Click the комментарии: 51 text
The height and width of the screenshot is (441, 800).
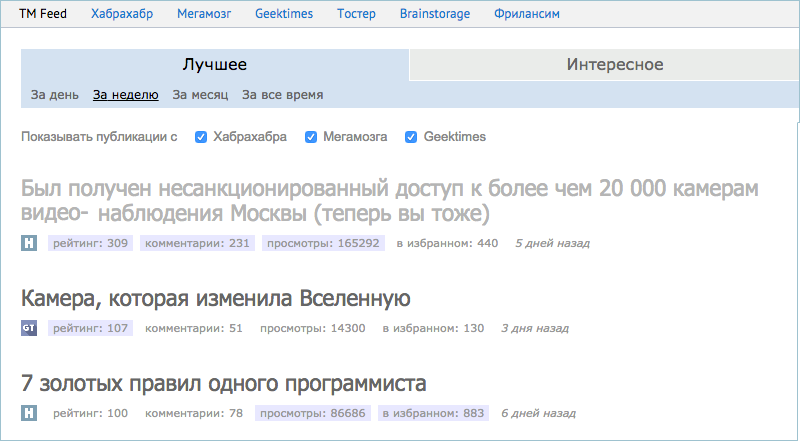(x=194, y=328)
